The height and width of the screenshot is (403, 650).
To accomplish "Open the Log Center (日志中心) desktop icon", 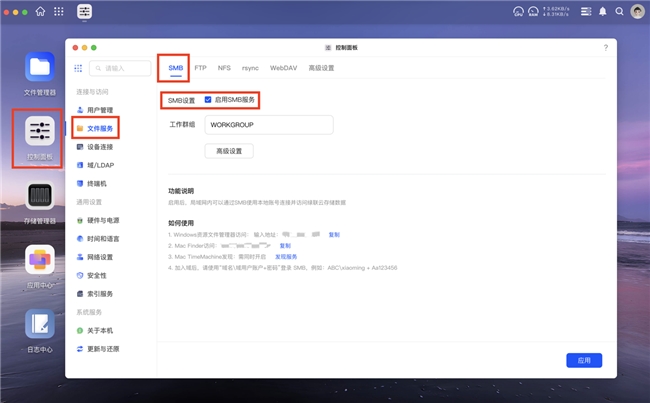I will (40, 324).
